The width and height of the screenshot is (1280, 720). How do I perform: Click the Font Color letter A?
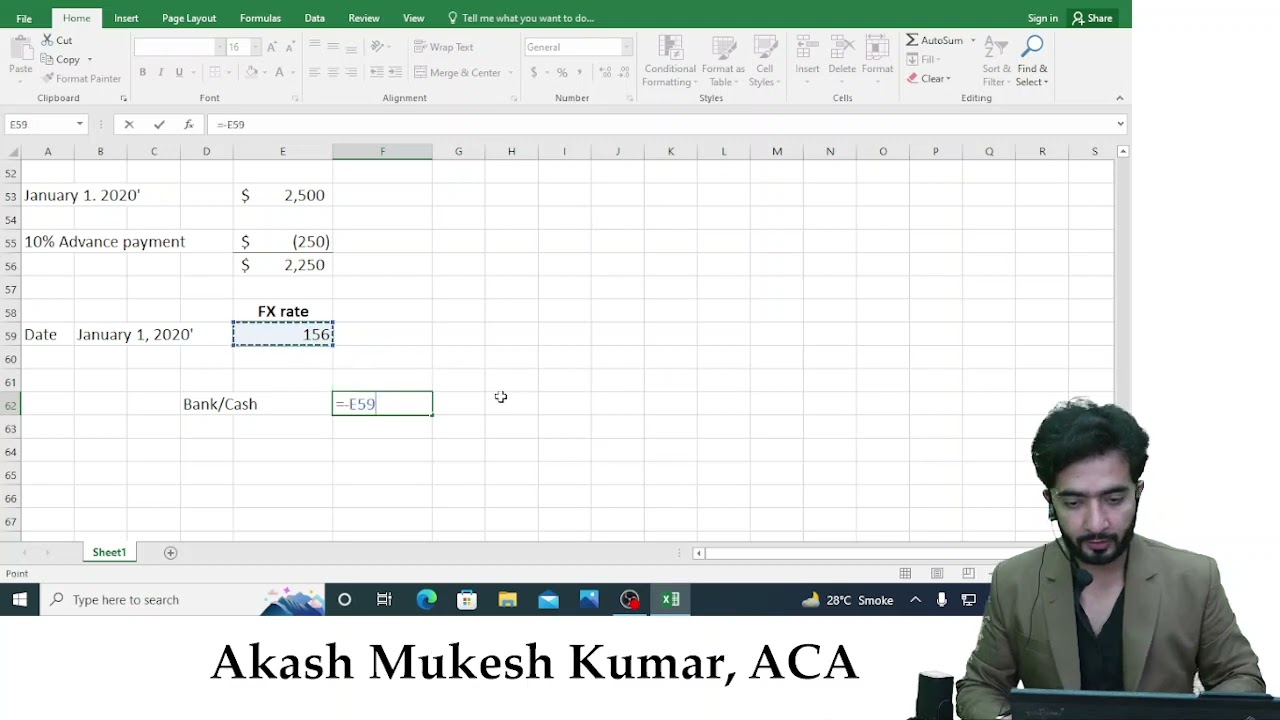pos(279,72)
